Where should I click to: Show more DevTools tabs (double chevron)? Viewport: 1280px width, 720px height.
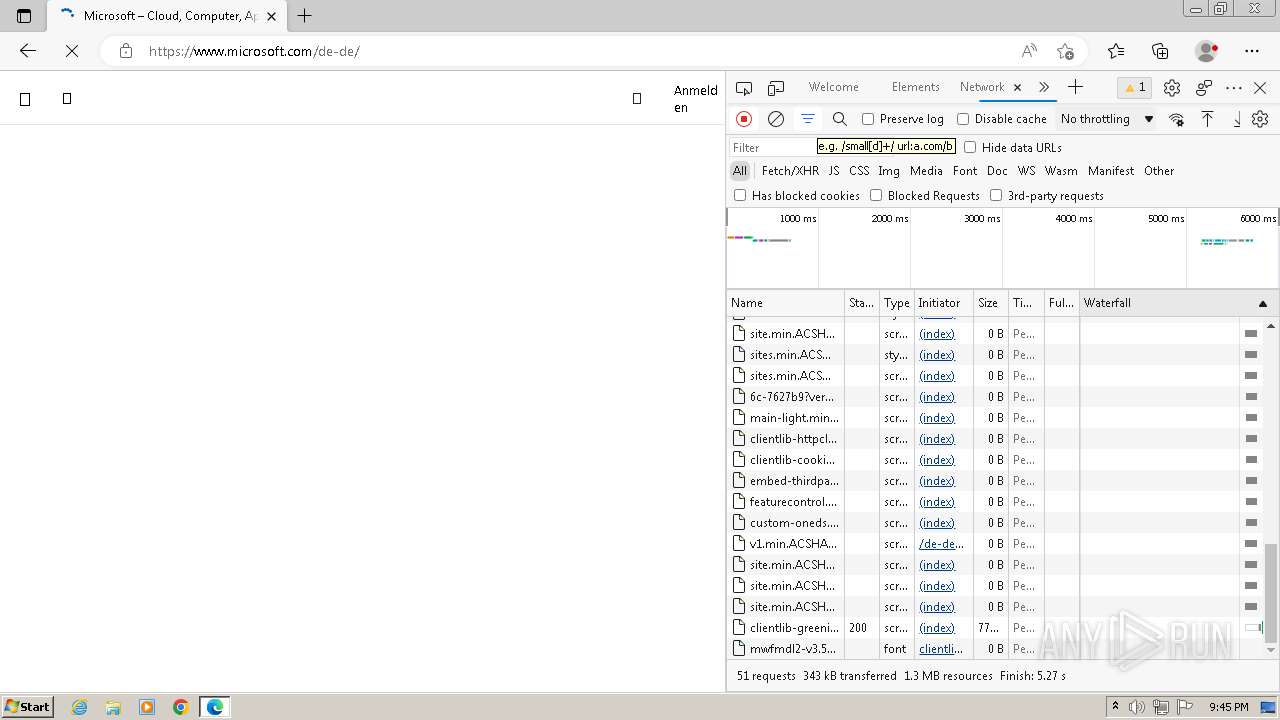[x=1044, y=87]
